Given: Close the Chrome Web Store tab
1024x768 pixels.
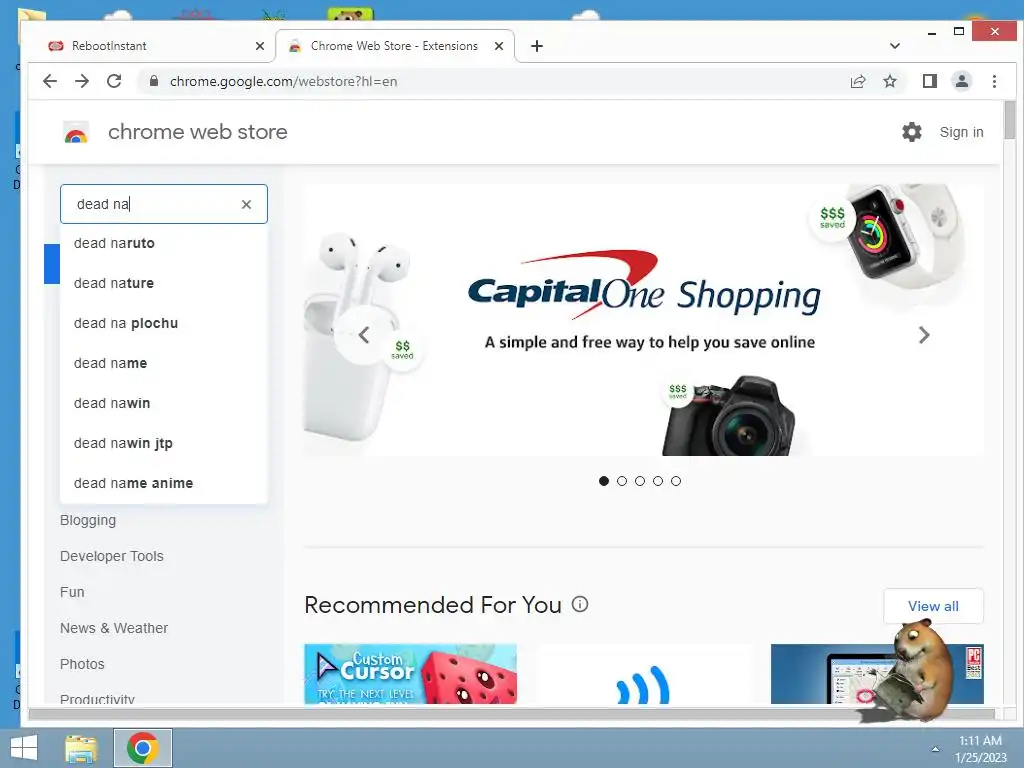Looking at the screenshot, I should coord(499,46).
